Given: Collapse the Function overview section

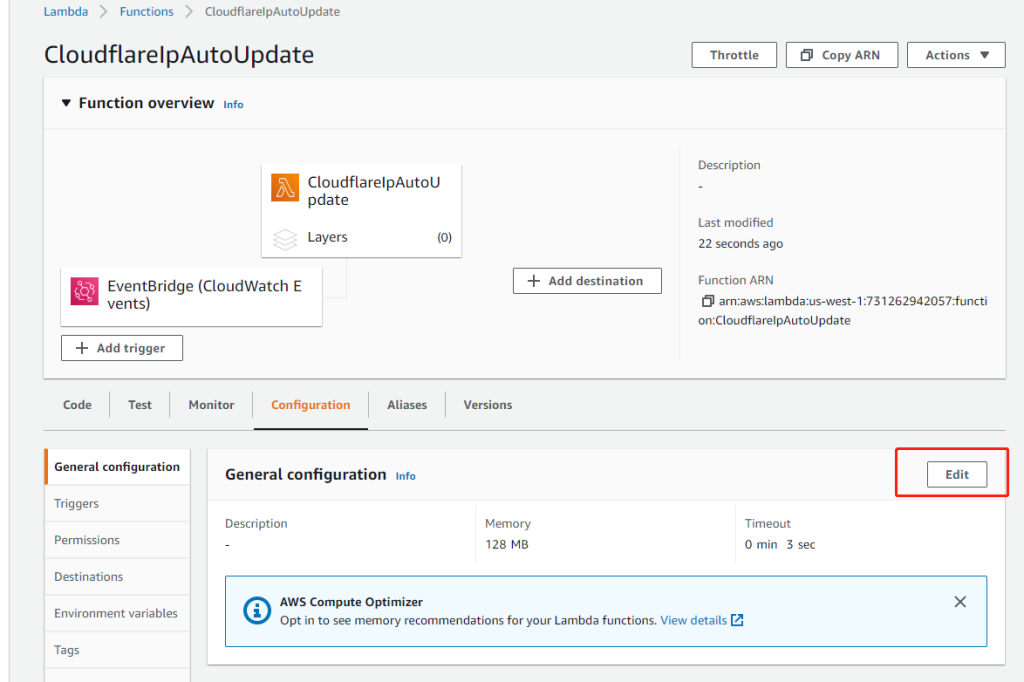Looking at the screenshot, I should click(66, 103).
